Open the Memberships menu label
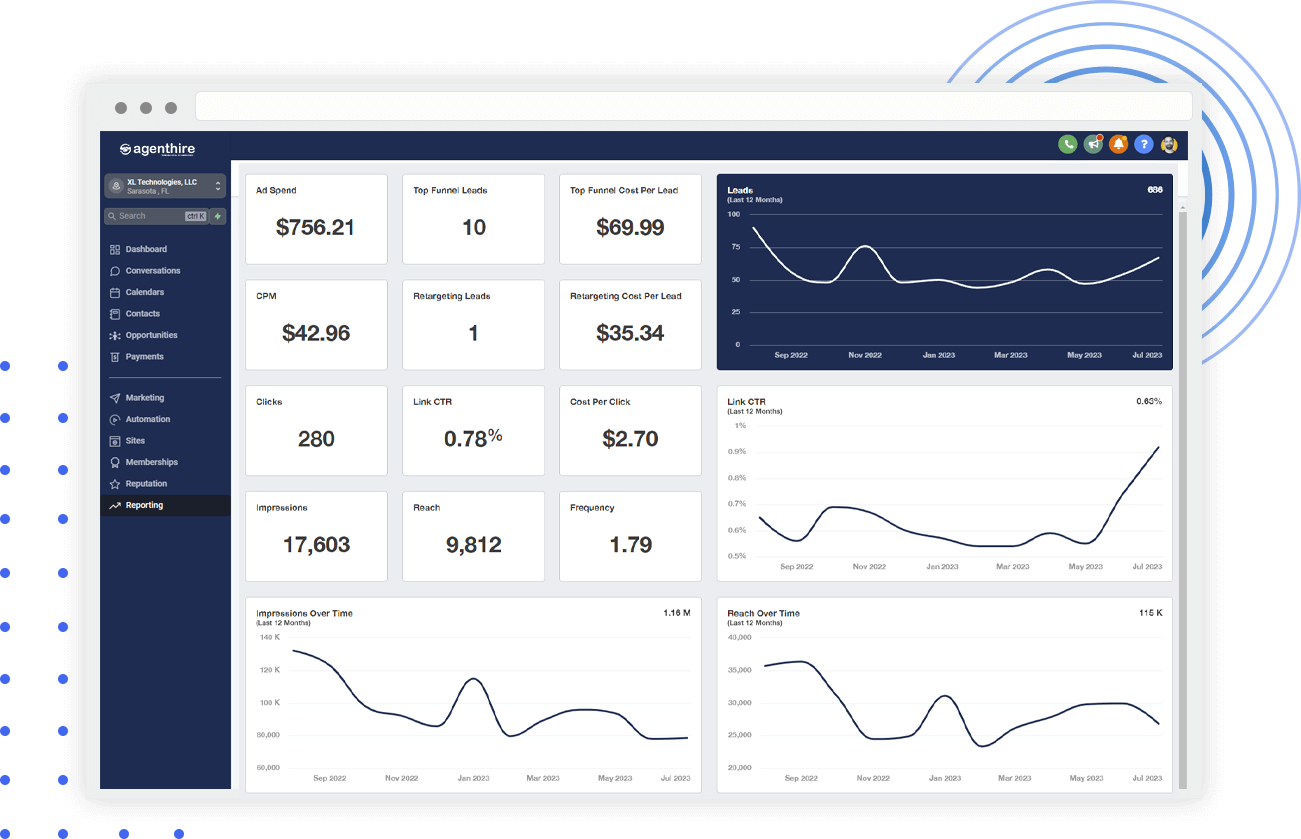 (x=152, y=463)
